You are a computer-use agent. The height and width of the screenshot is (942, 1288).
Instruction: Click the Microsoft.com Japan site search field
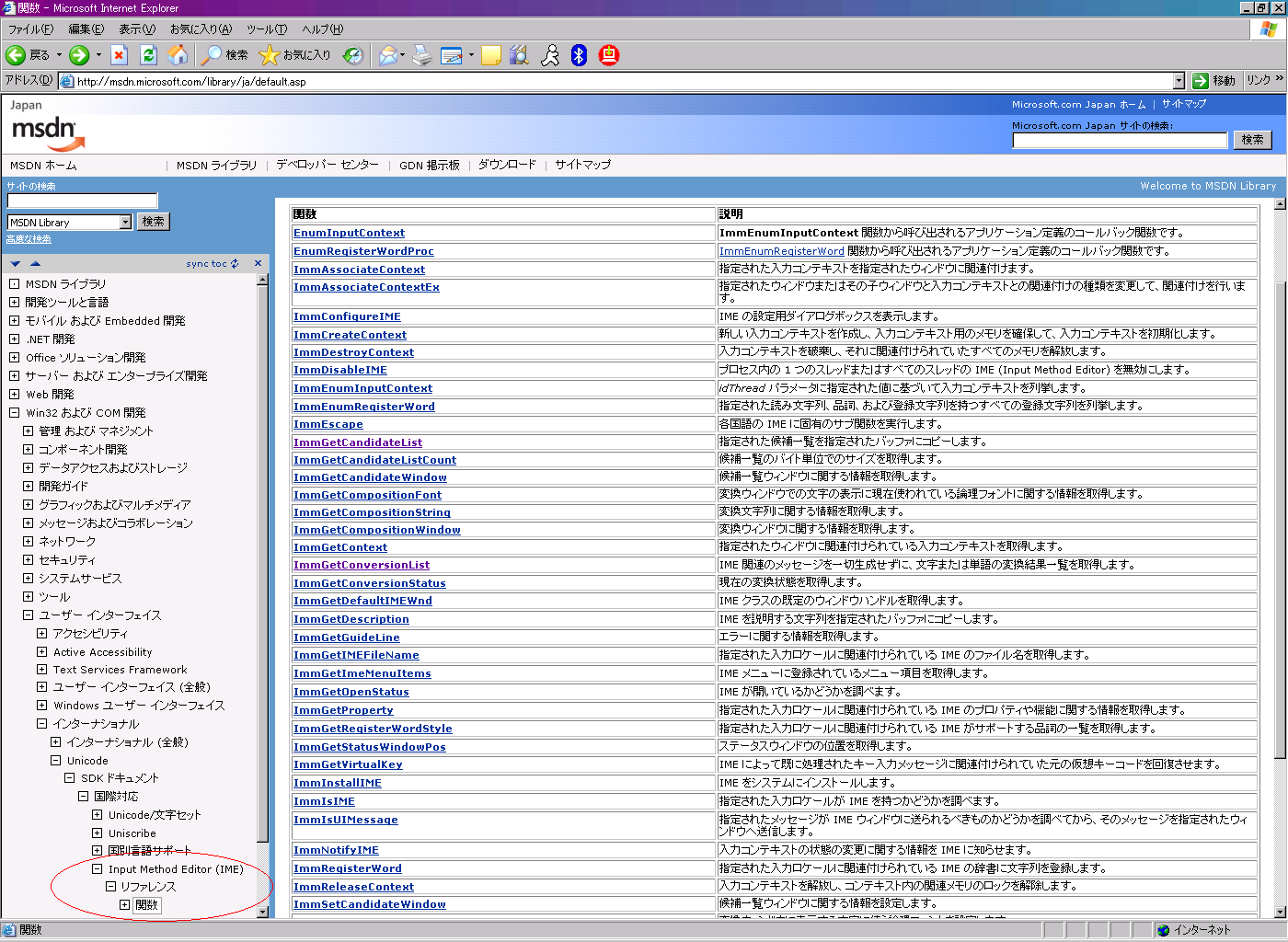[1120, 140]
